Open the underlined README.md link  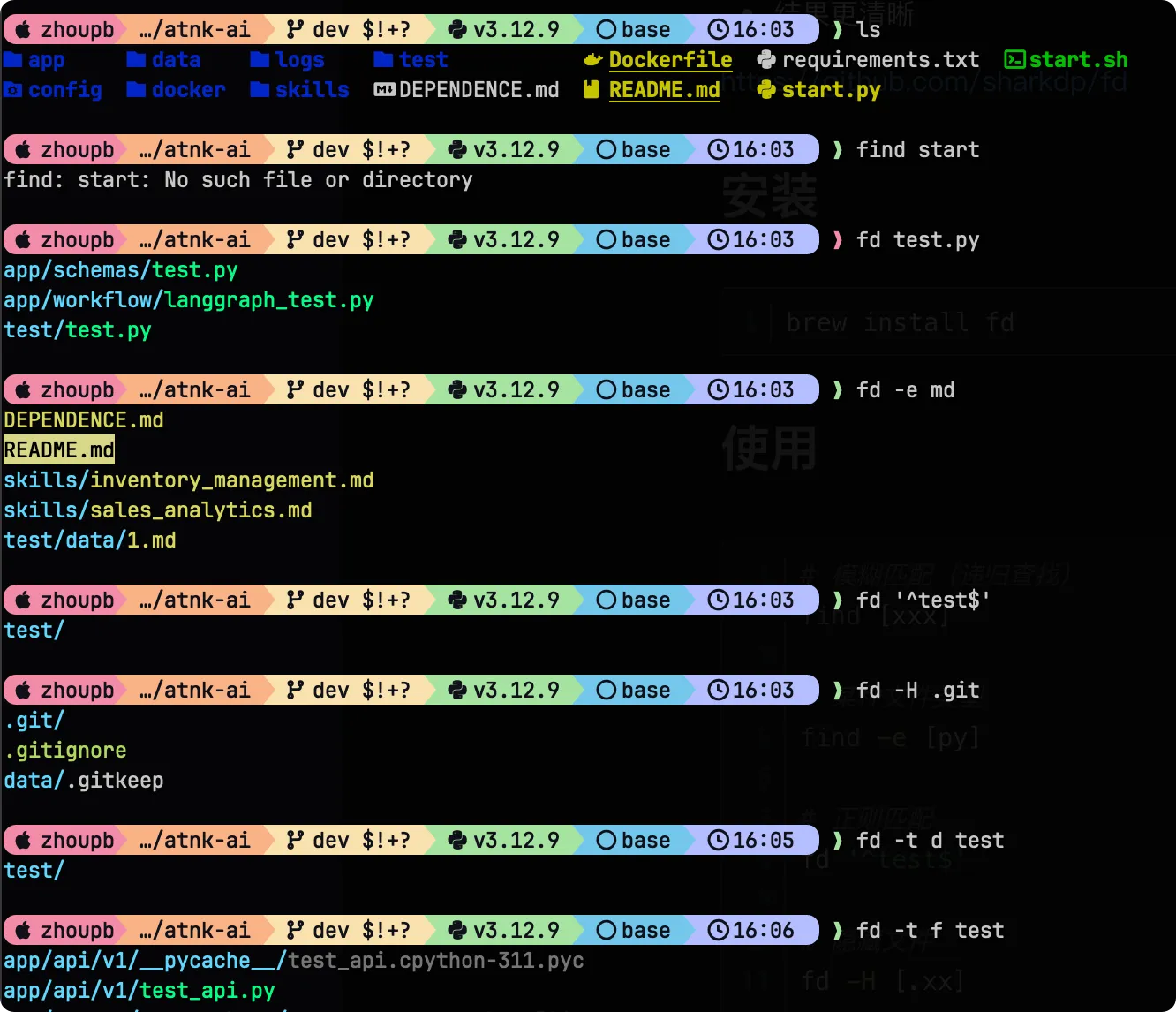664,89
